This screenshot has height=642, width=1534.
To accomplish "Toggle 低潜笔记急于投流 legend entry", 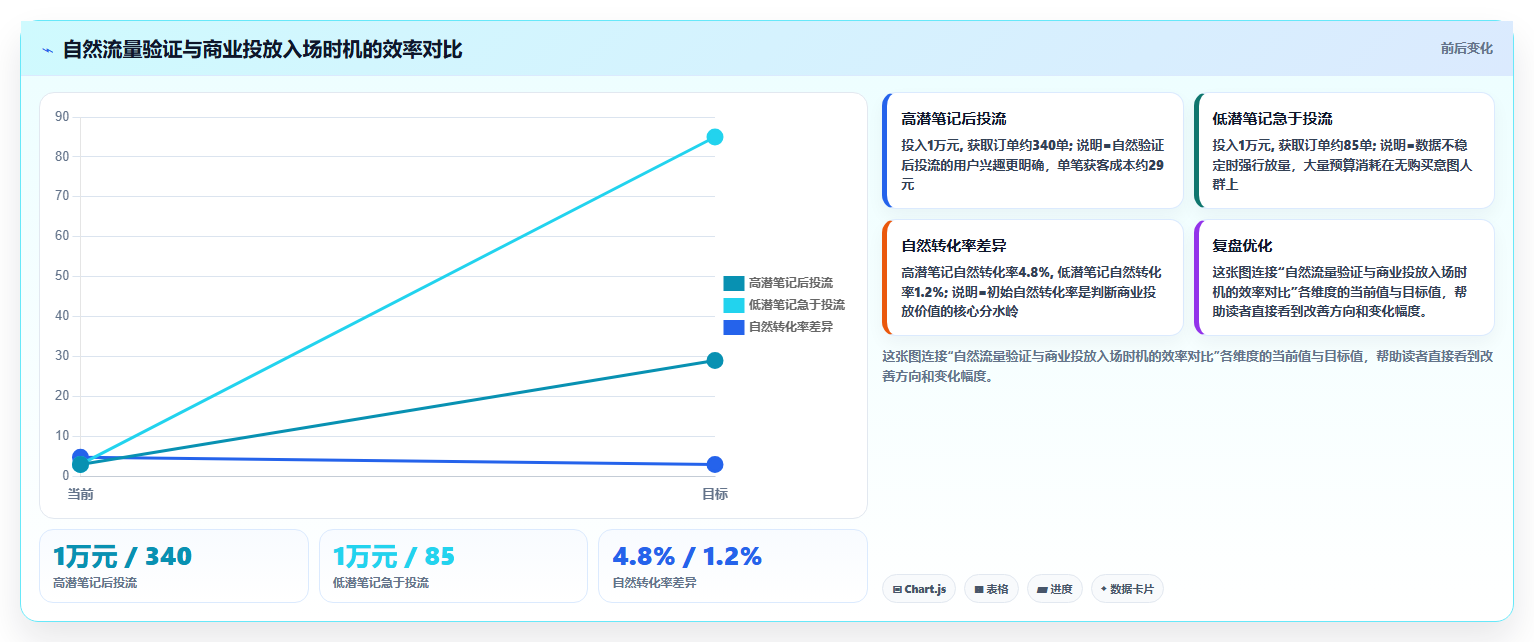I will pos(784,305).
